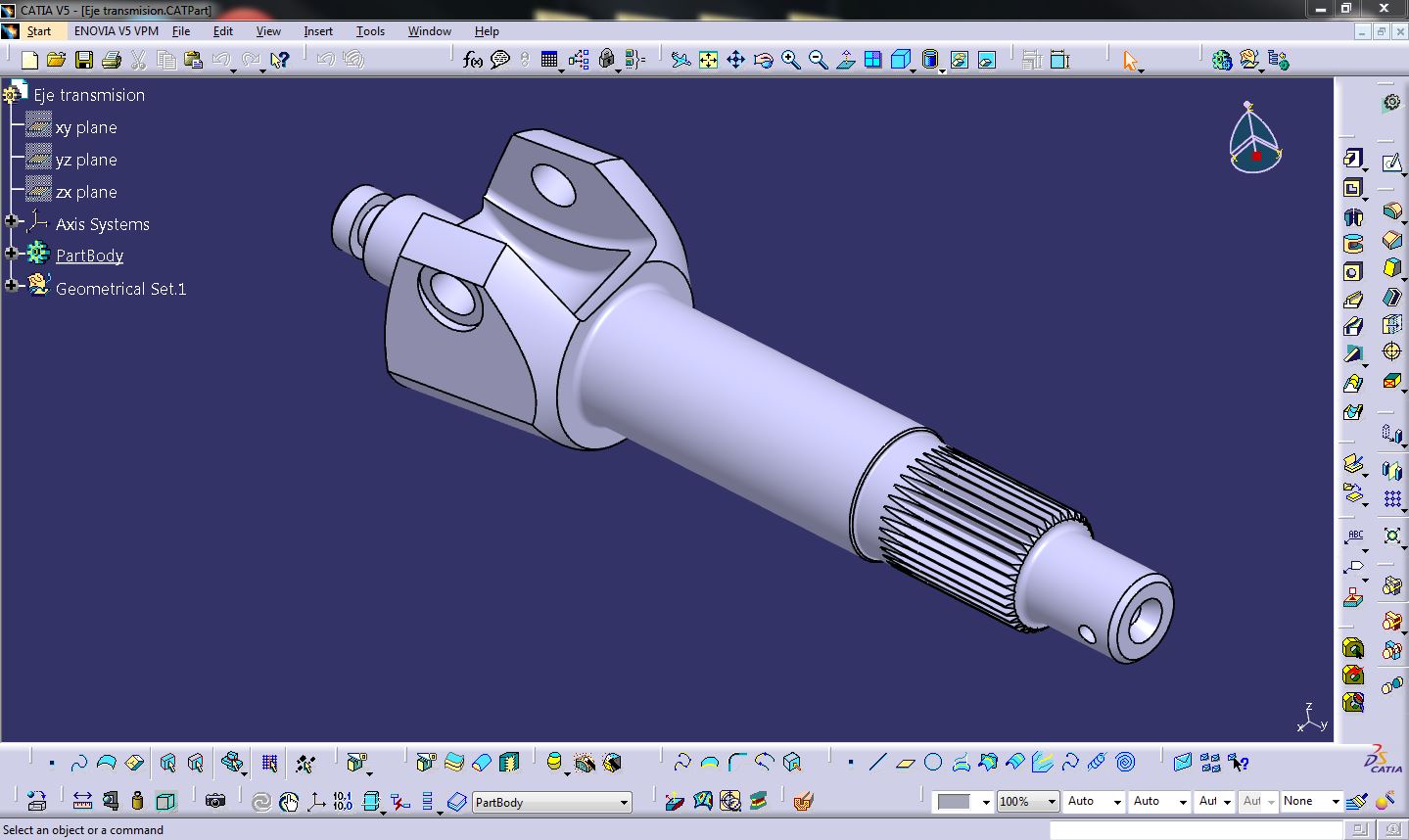Screen dimensions: 1409x840
Task: Click the Pad tool in right toolbar
Action: click(x=1352, y=160)
